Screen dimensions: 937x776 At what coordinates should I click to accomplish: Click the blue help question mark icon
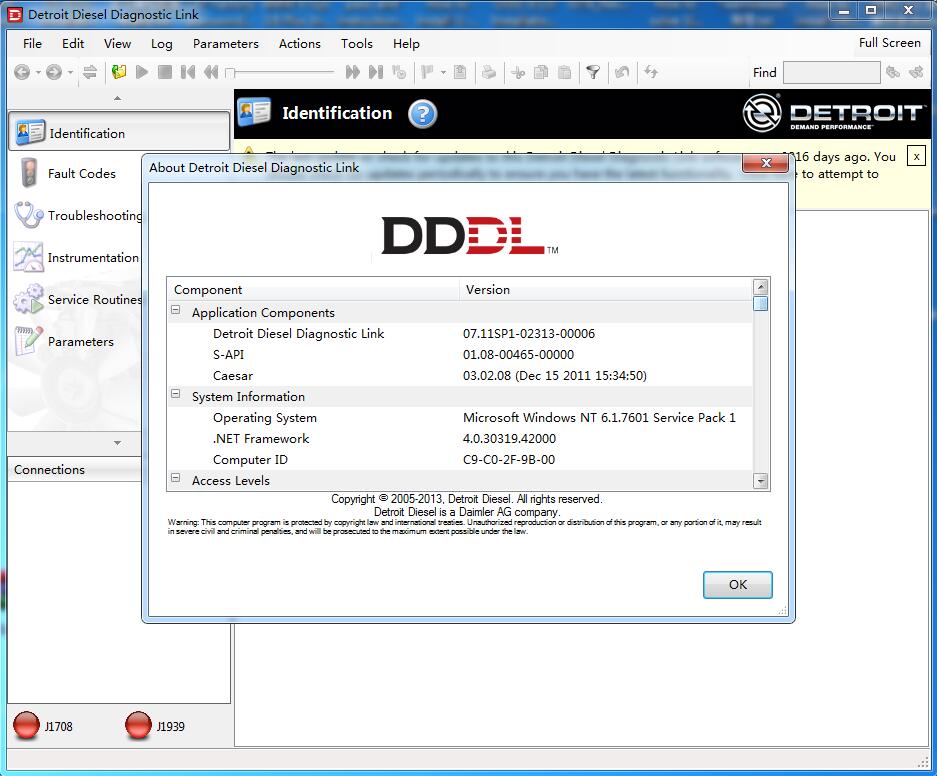pos(422,114)
